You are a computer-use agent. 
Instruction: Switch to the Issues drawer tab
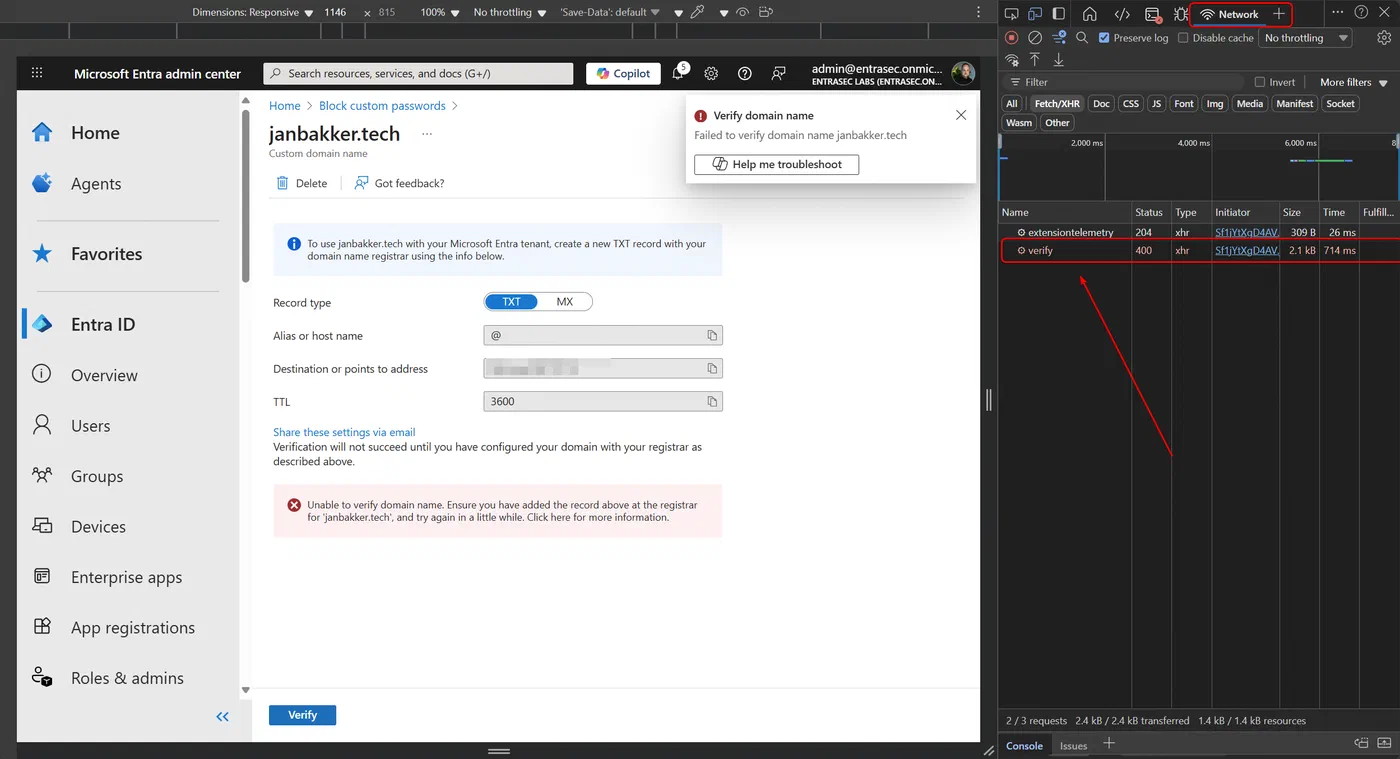coord(1073,746)
